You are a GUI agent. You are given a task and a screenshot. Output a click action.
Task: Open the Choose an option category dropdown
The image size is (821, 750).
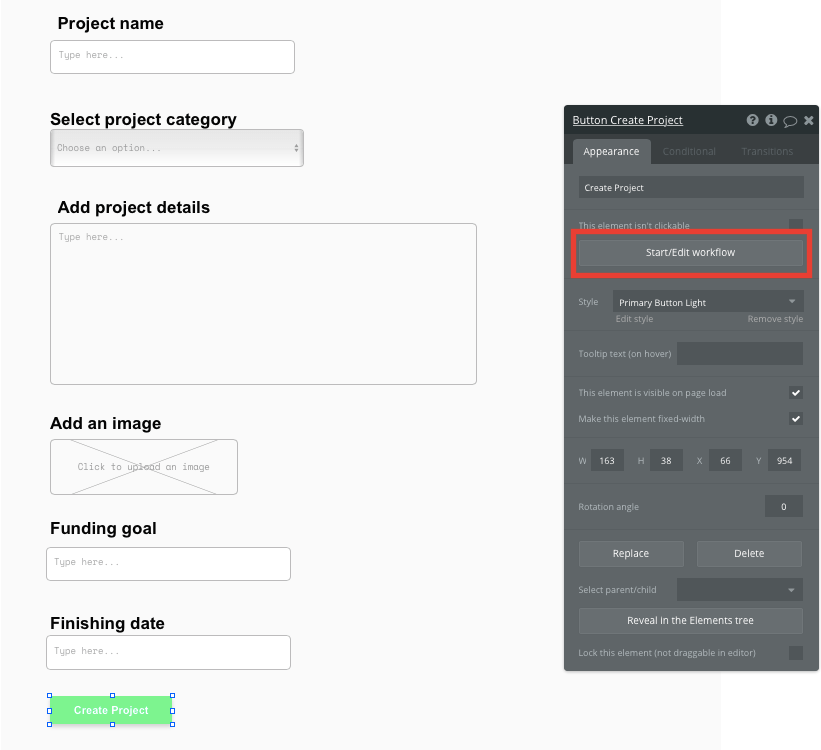pyautogui.click(x=176, y=146)
